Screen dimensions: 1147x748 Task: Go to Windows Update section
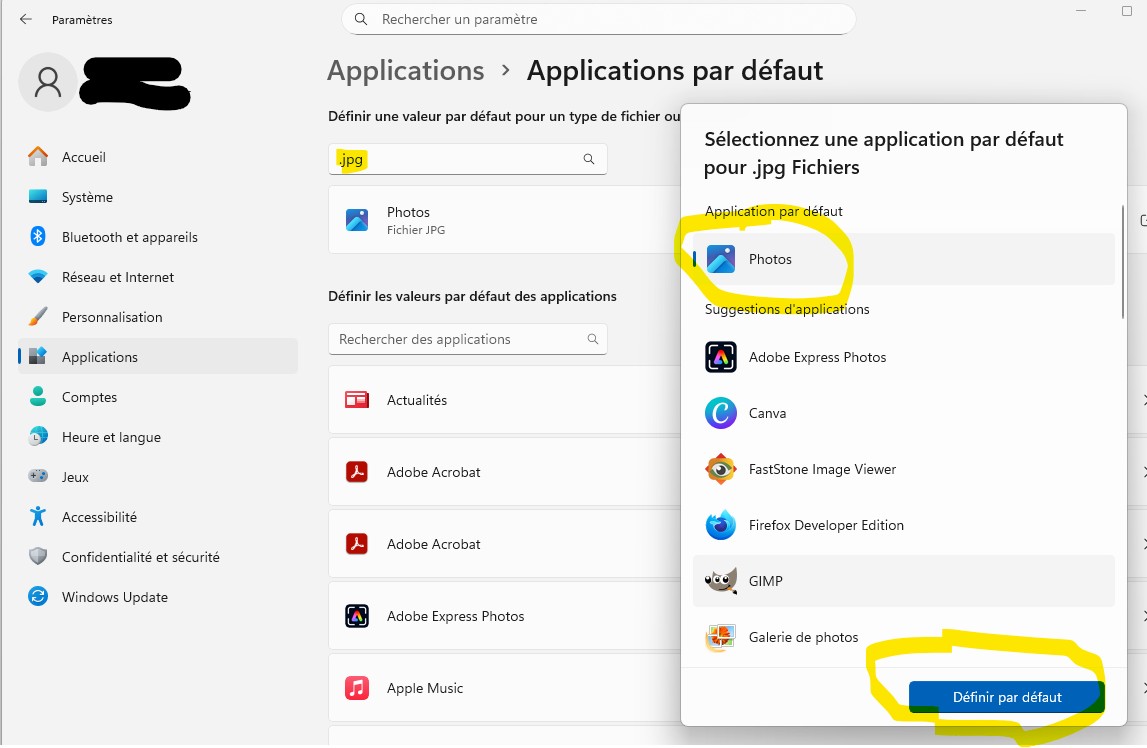coord(114,597)
